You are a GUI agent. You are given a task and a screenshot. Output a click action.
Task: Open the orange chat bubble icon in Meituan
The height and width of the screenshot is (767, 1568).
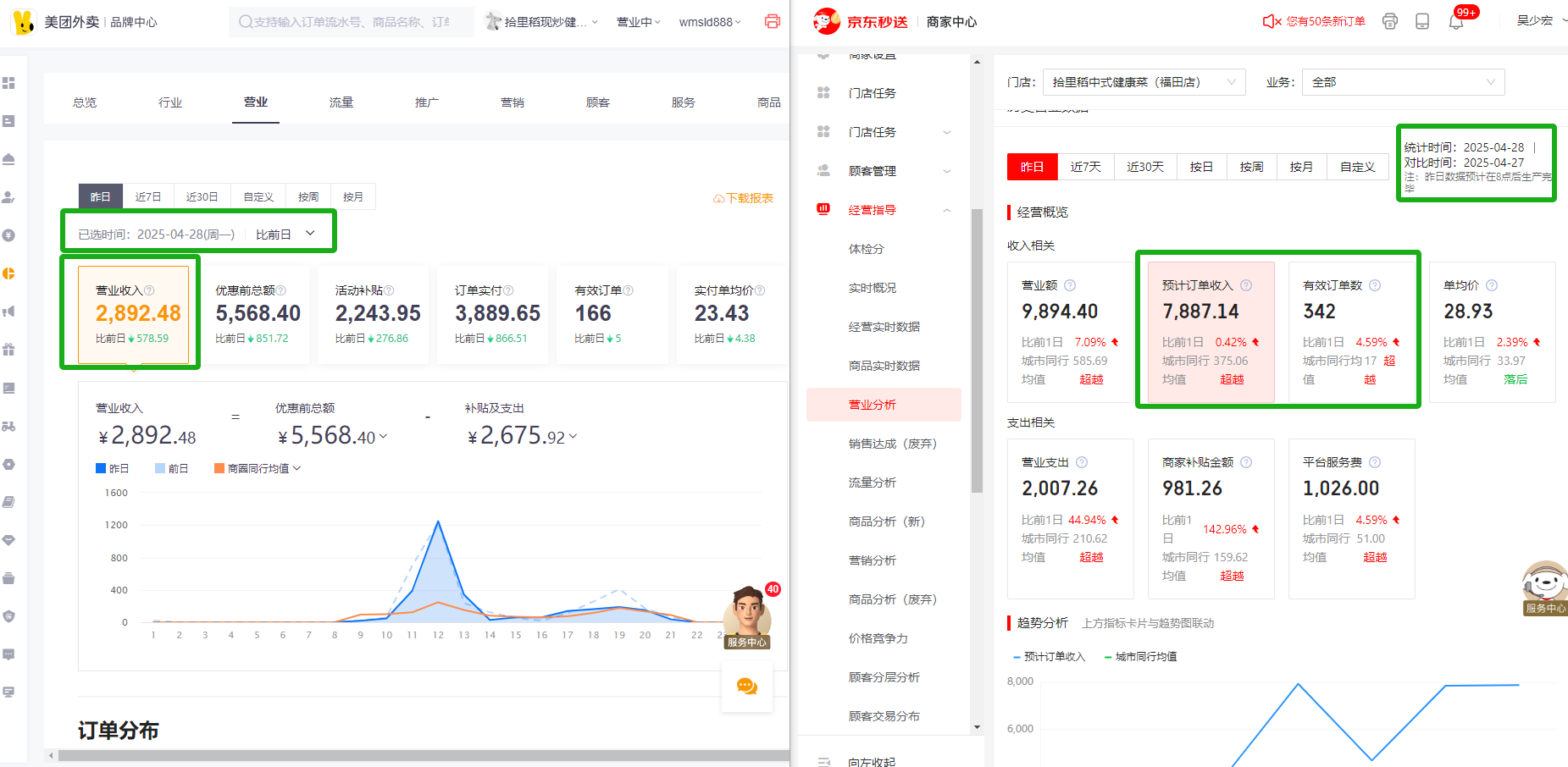746,687
